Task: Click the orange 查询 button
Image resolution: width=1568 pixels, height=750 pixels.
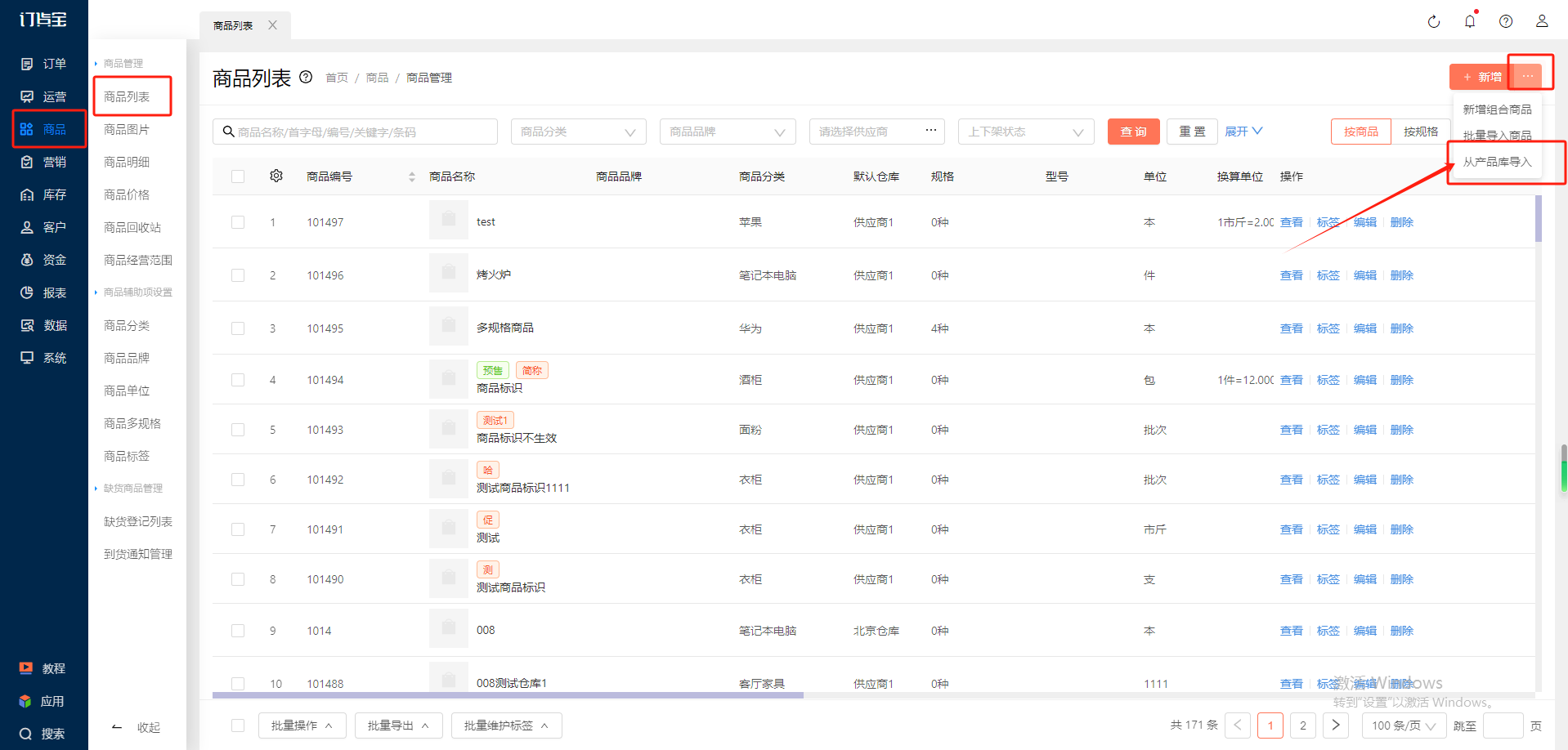Action: click(x=1133, y=132)
